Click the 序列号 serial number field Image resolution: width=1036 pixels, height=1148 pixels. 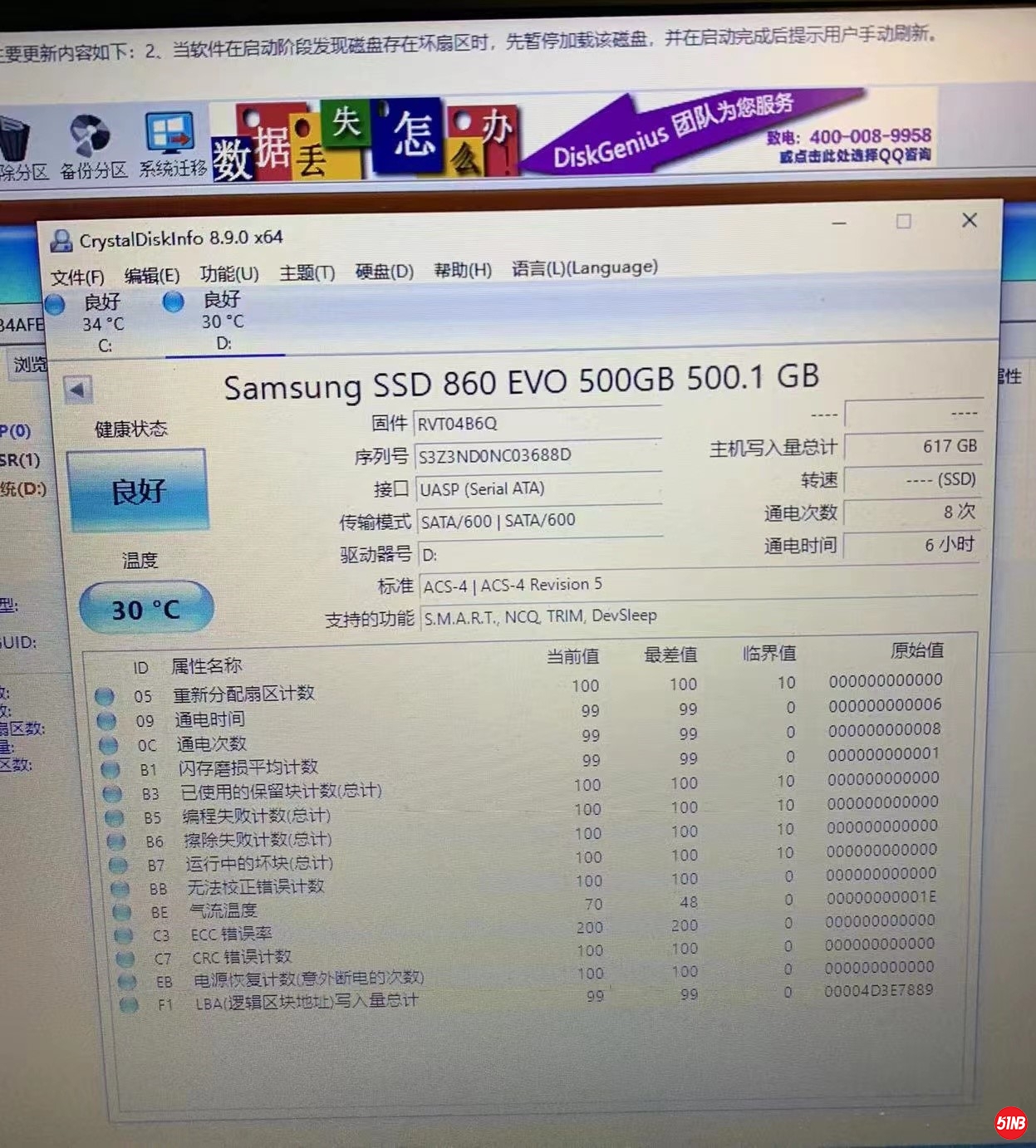(538, 455)
